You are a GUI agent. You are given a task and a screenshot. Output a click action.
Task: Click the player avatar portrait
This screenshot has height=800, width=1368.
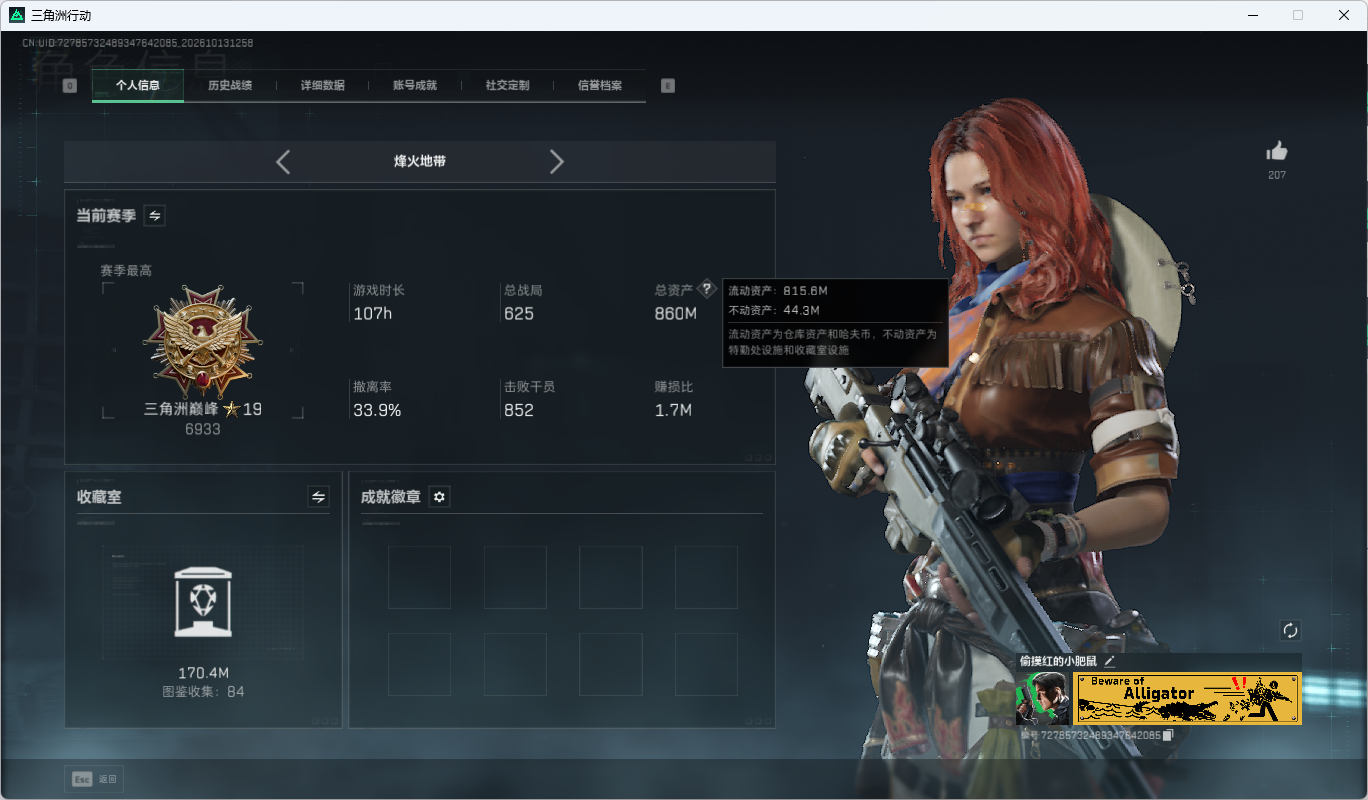tap(1042, 698)
